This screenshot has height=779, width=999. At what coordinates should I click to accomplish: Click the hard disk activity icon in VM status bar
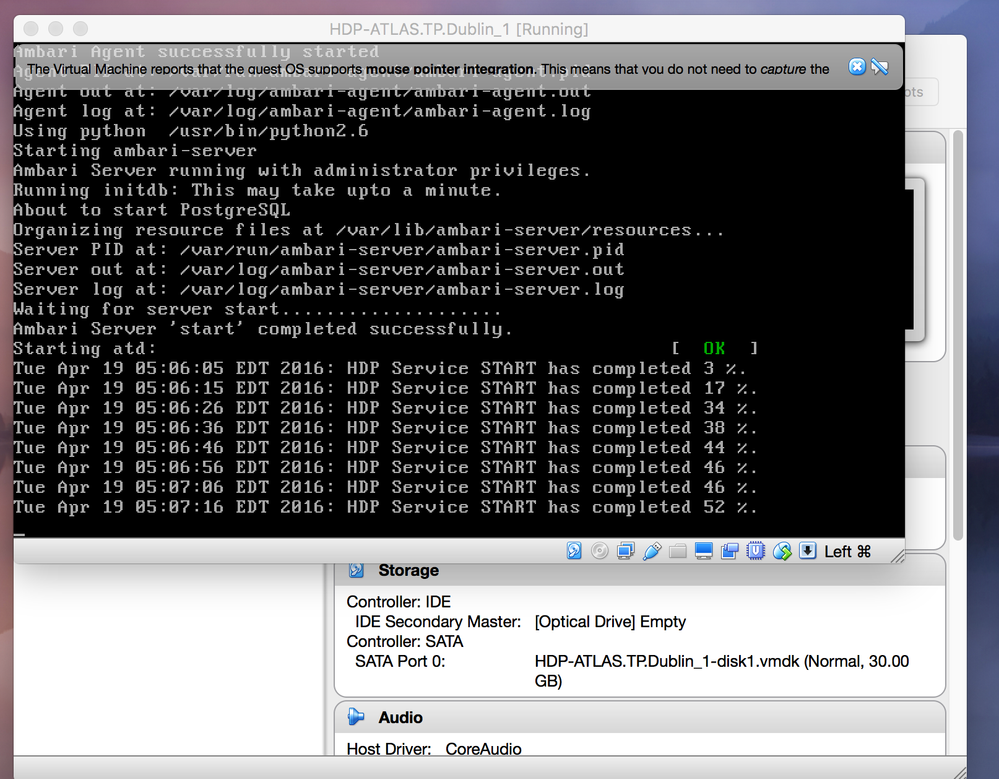[573, 551]
